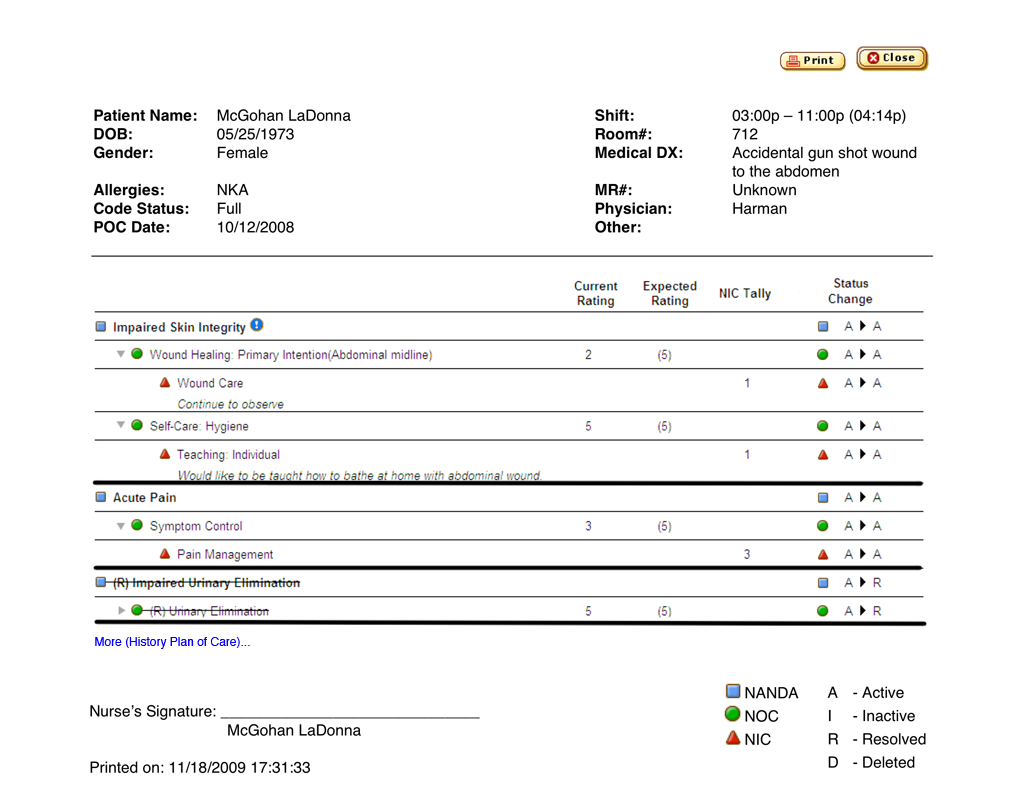Collapse the Symptom Control outcome
The width and height of the screenshot is (1024, 802).
[121, 526]
